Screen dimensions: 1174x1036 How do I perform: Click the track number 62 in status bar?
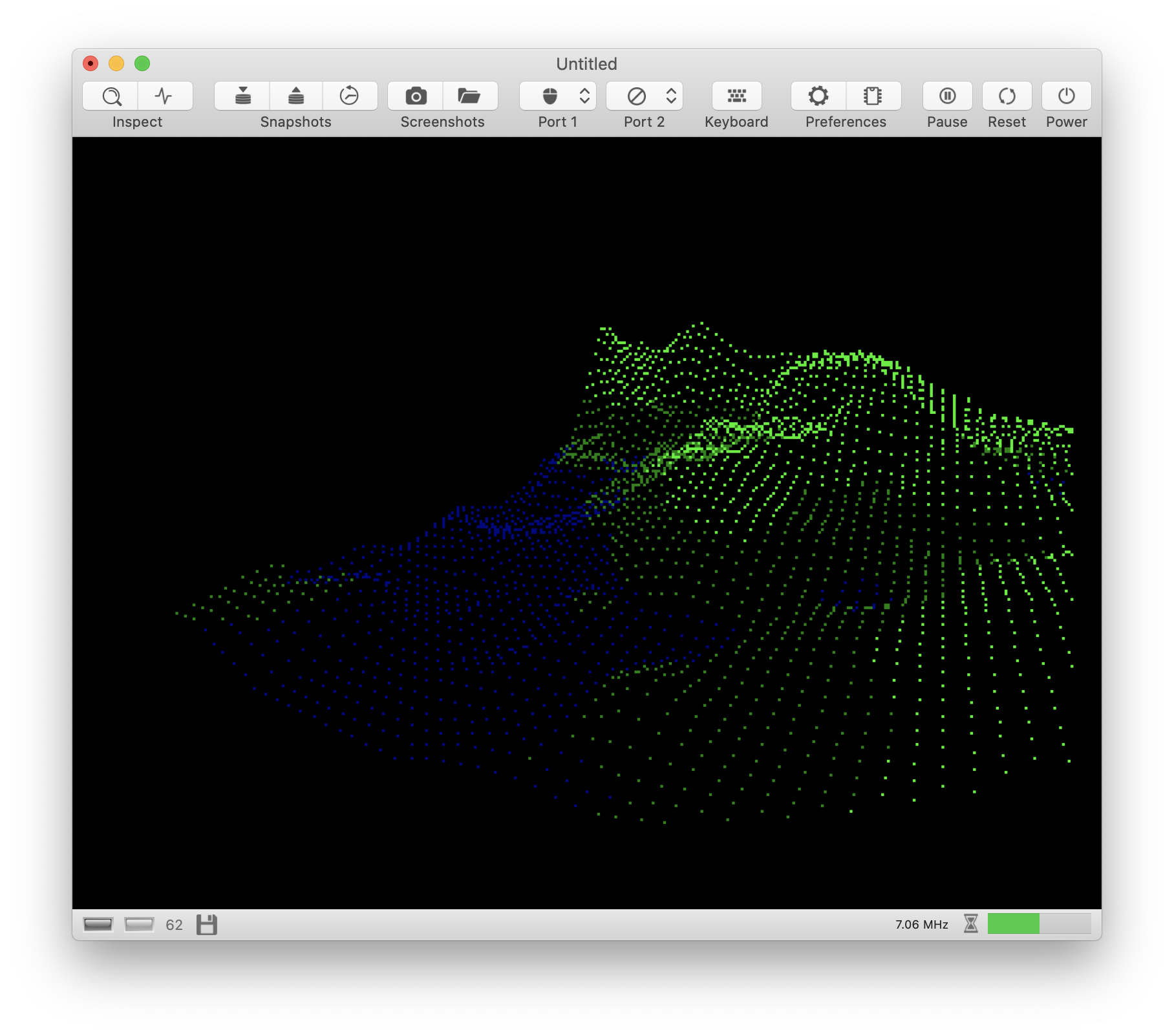pyautogui.click(x=174, y=925)
